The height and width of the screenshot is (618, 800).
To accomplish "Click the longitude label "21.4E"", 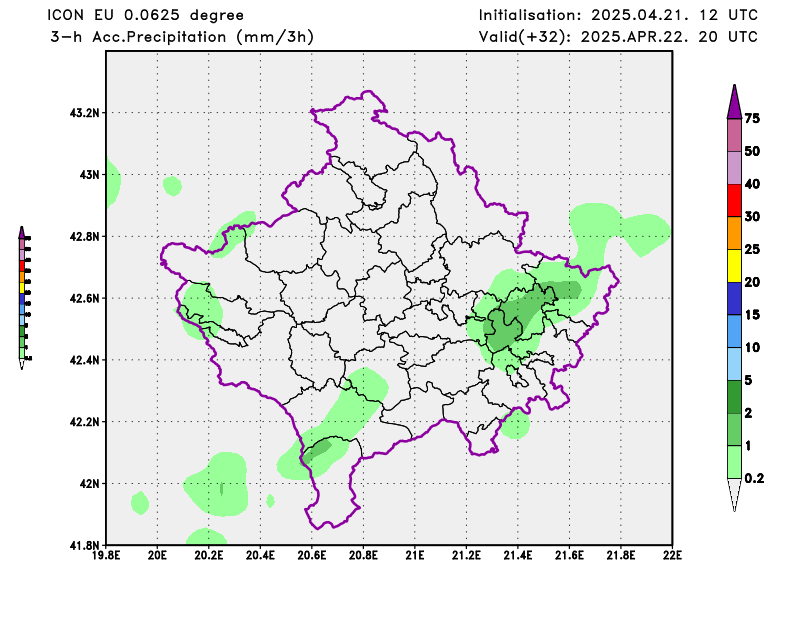I will click(x=518, y=555).
